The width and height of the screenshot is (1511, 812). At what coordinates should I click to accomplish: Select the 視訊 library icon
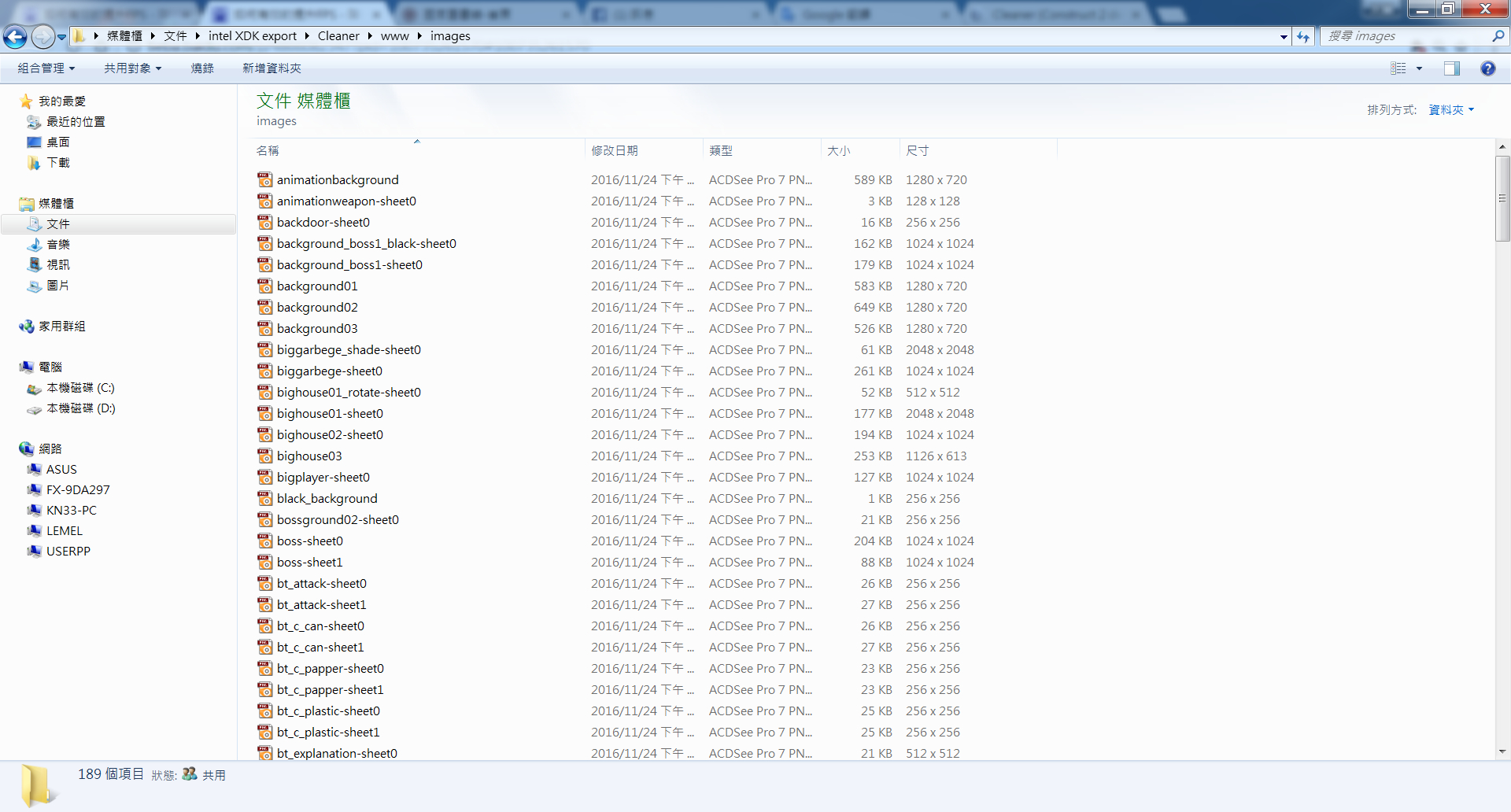click(x=34, y=265)
